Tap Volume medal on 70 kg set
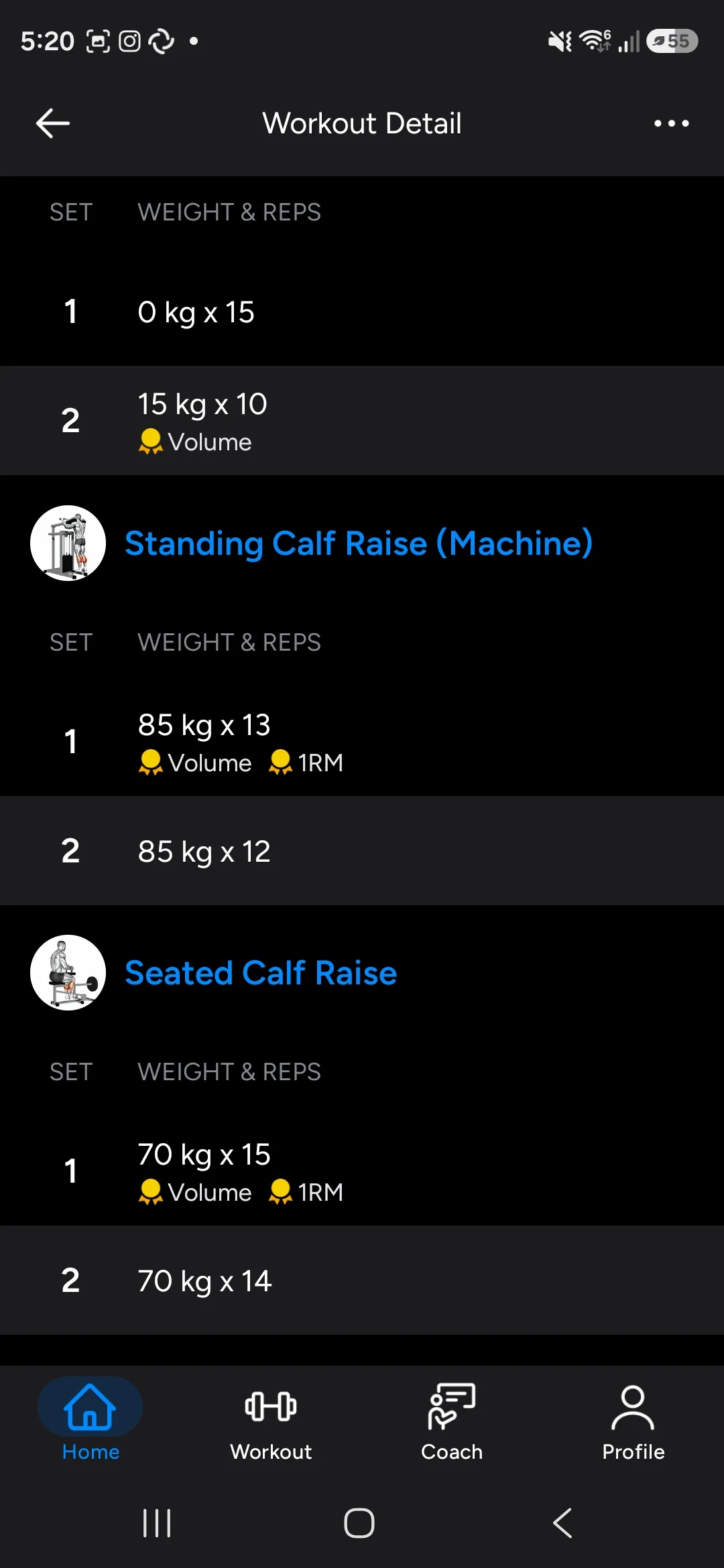This screenshot has height=1568, width=724. click(195, 1192)
